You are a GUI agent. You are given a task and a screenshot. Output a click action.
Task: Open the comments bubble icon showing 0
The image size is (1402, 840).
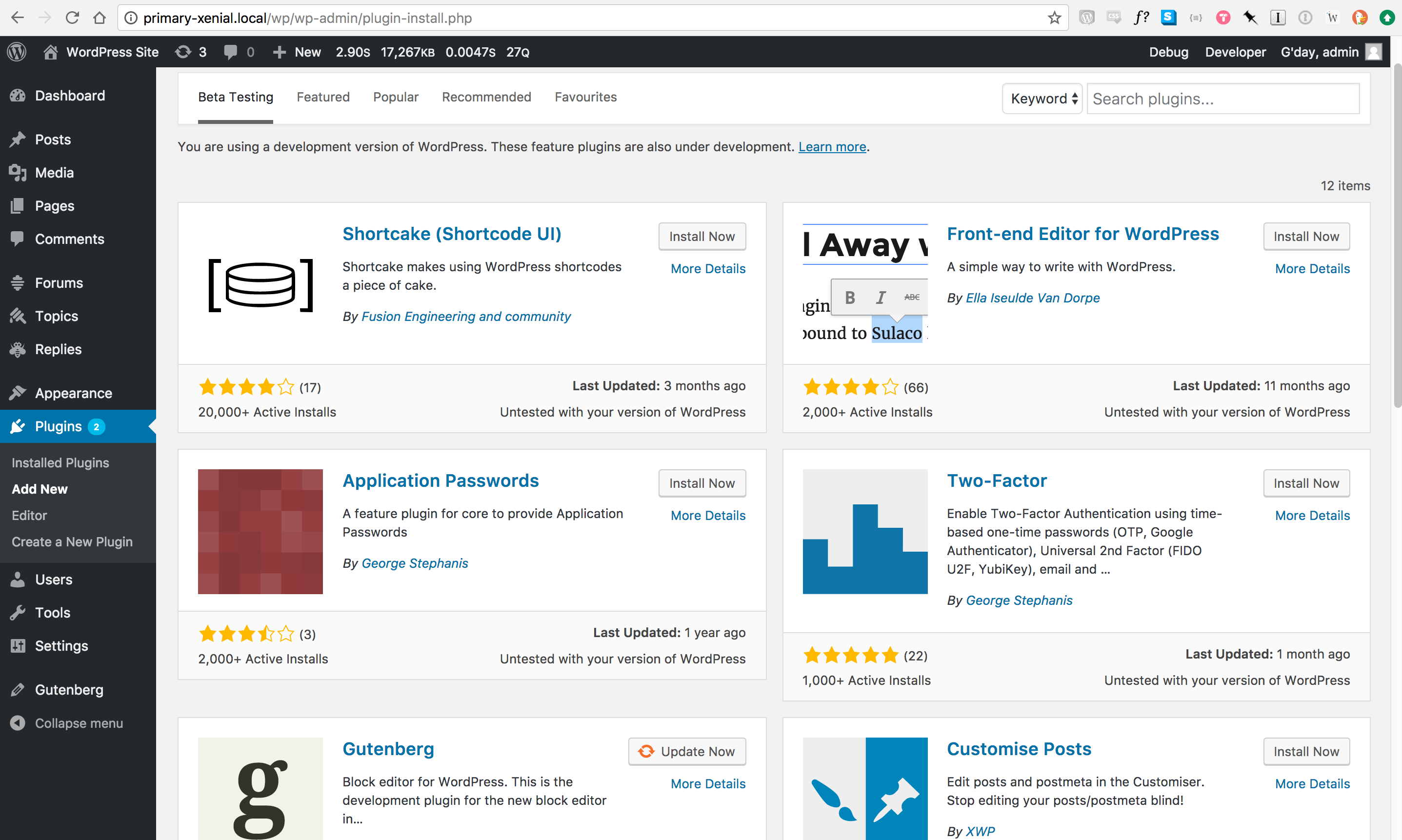click(239, 52)
